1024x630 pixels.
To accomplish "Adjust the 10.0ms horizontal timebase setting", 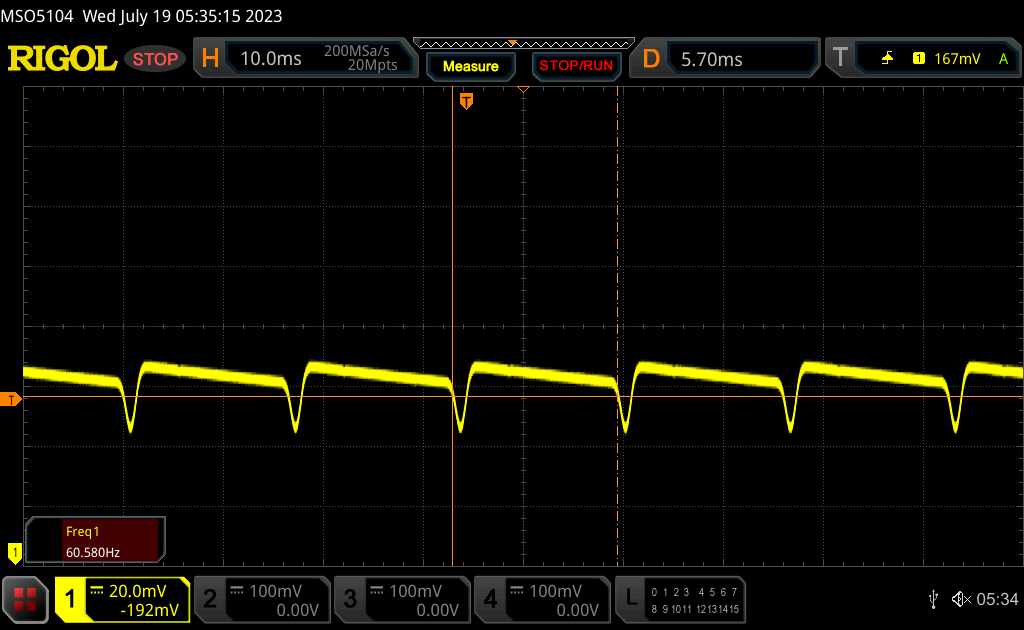I will (x=271, y=59).
